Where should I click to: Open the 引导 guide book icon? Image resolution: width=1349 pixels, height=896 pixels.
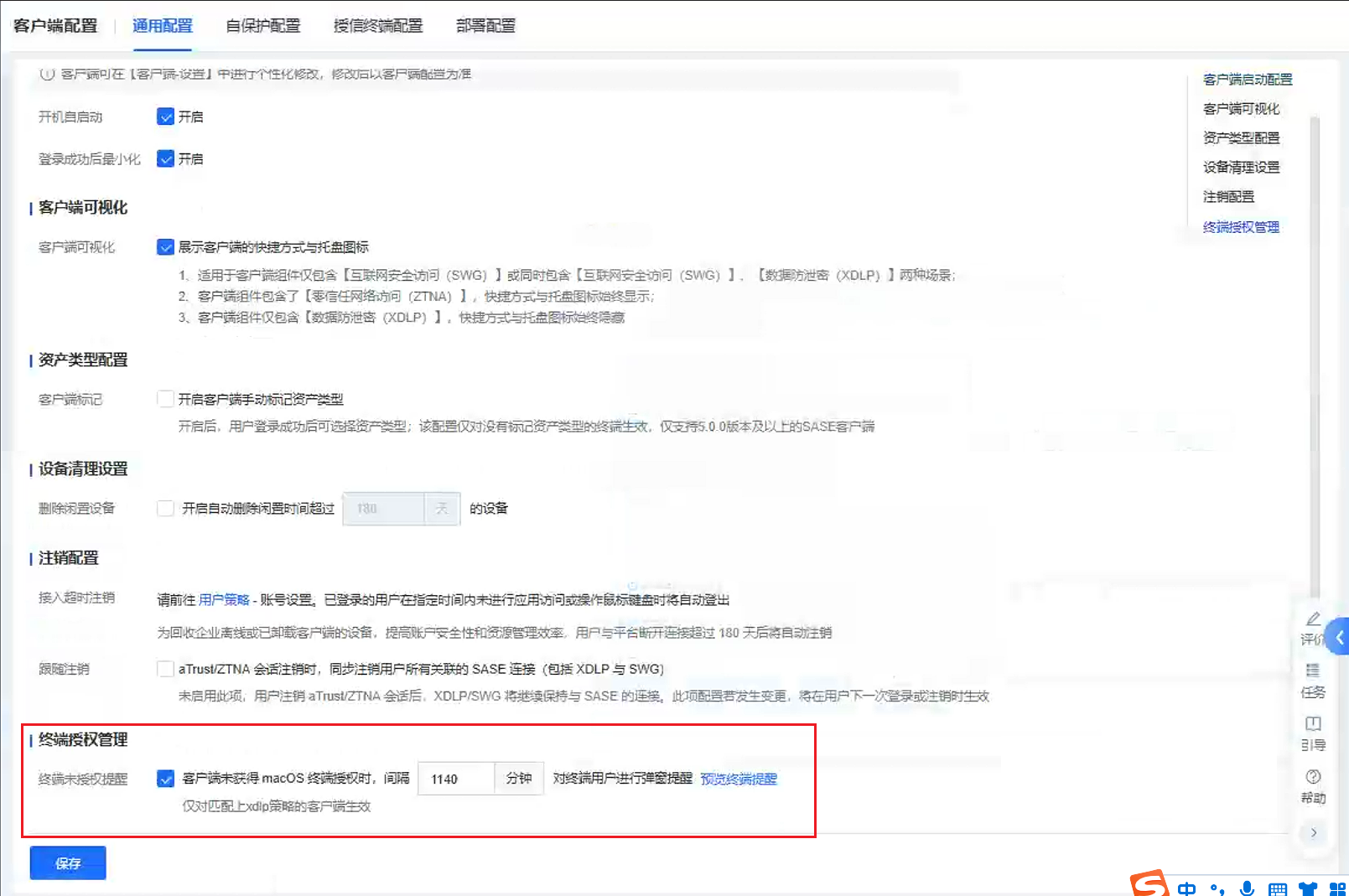pyautogui.click(x=1313, y=723)
